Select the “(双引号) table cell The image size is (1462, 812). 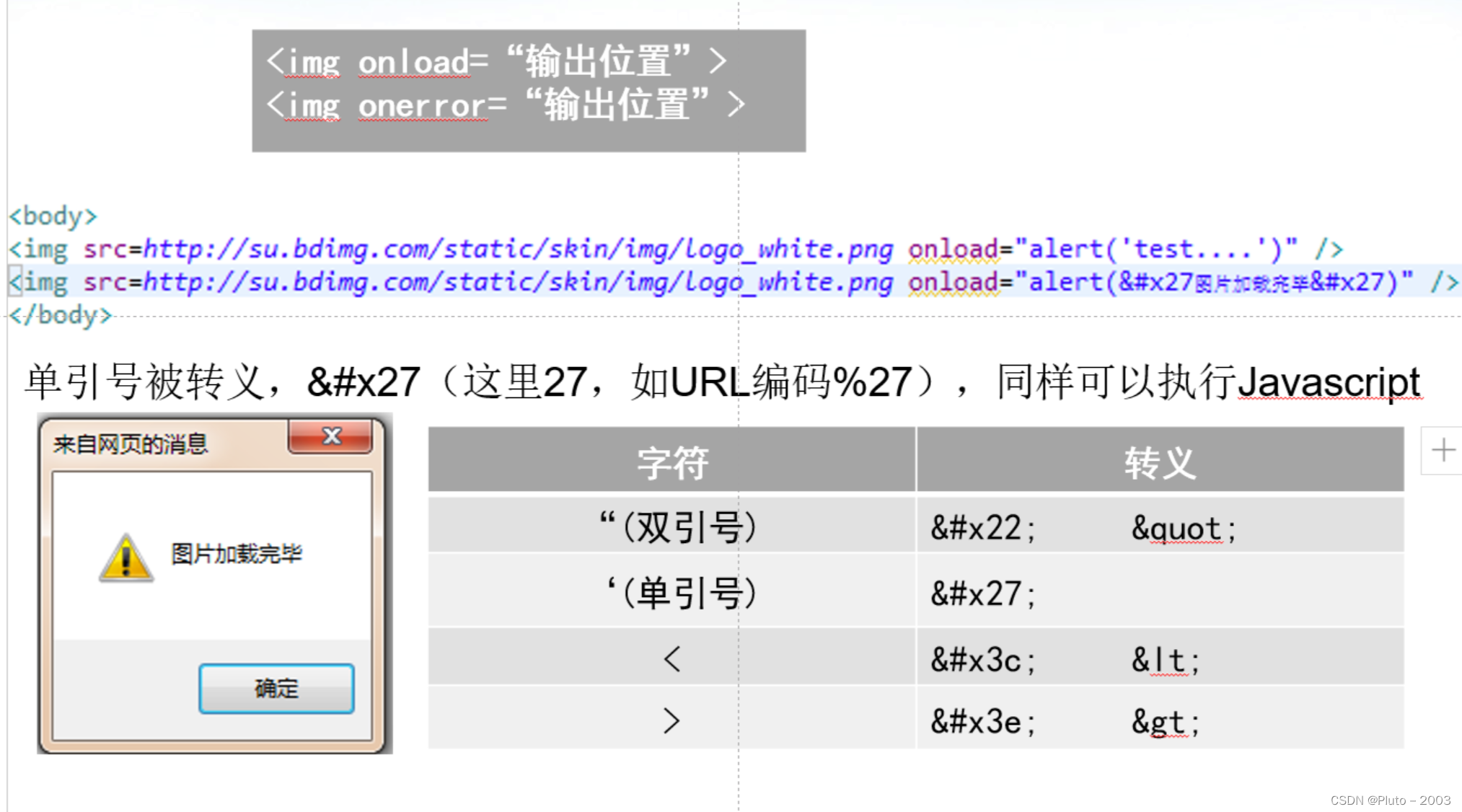tap(671, 526)
